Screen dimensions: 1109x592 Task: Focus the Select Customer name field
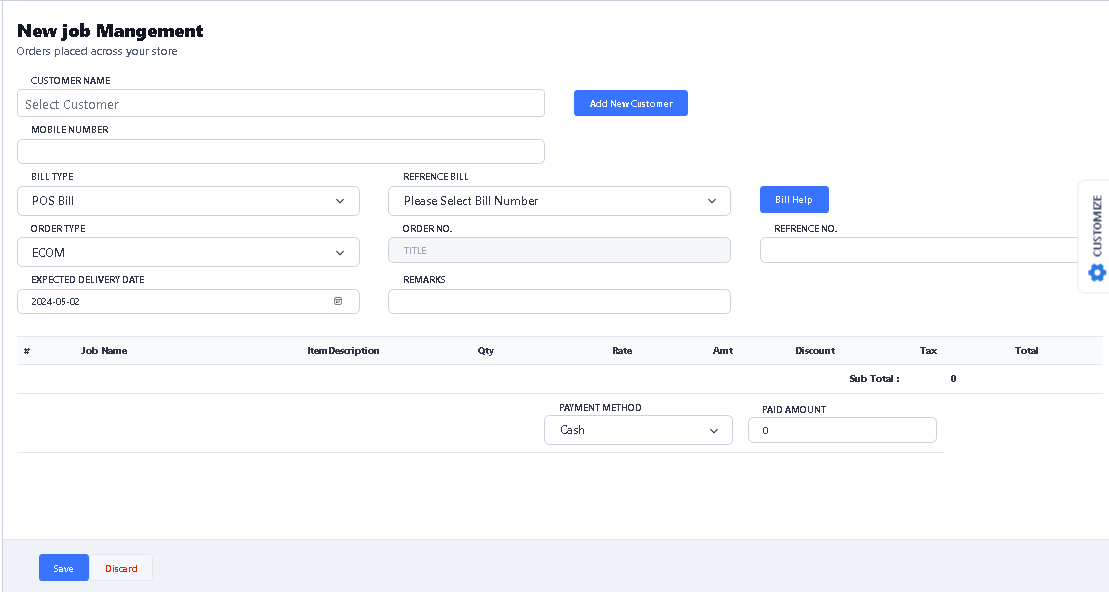click(280, 104)
